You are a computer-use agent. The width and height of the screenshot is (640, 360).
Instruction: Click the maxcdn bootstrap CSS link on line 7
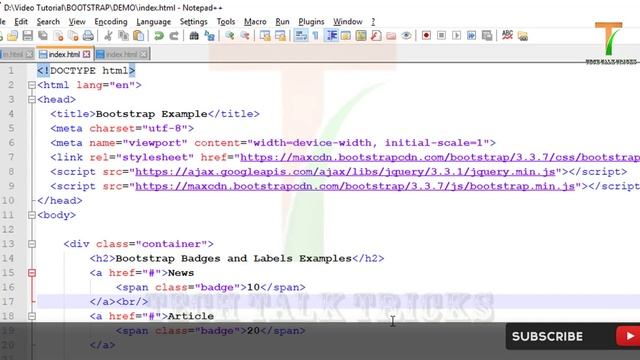pyautogui.click(x=440, y=158)
